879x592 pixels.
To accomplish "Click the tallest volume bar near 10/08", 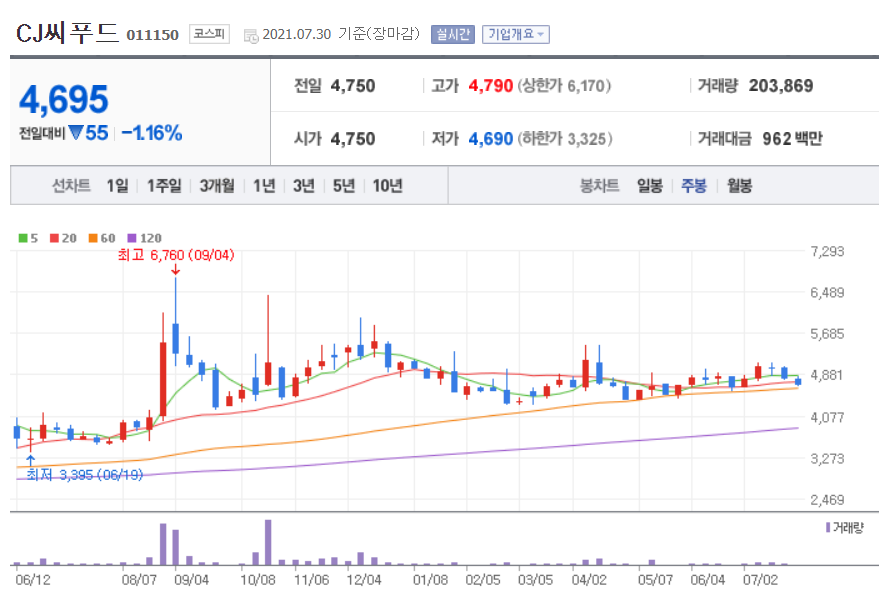I will [268, 542].
